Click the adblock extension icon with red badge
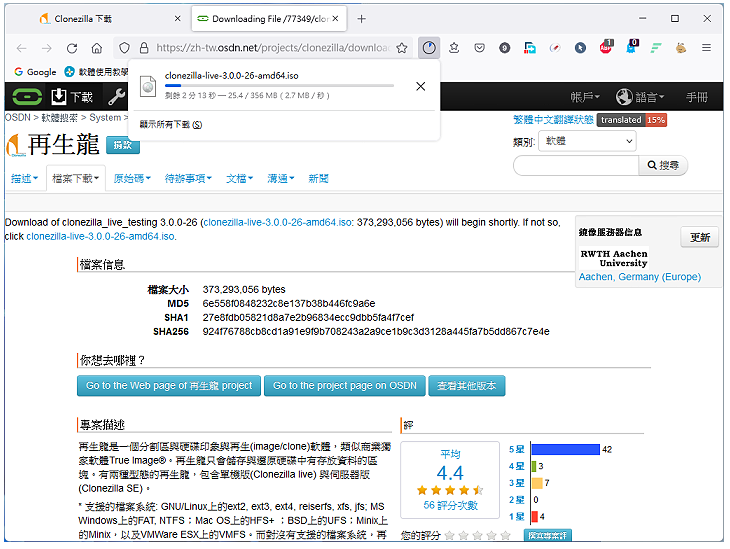The width and height of the screenshot is (730, 549). (x=606, y=47)
